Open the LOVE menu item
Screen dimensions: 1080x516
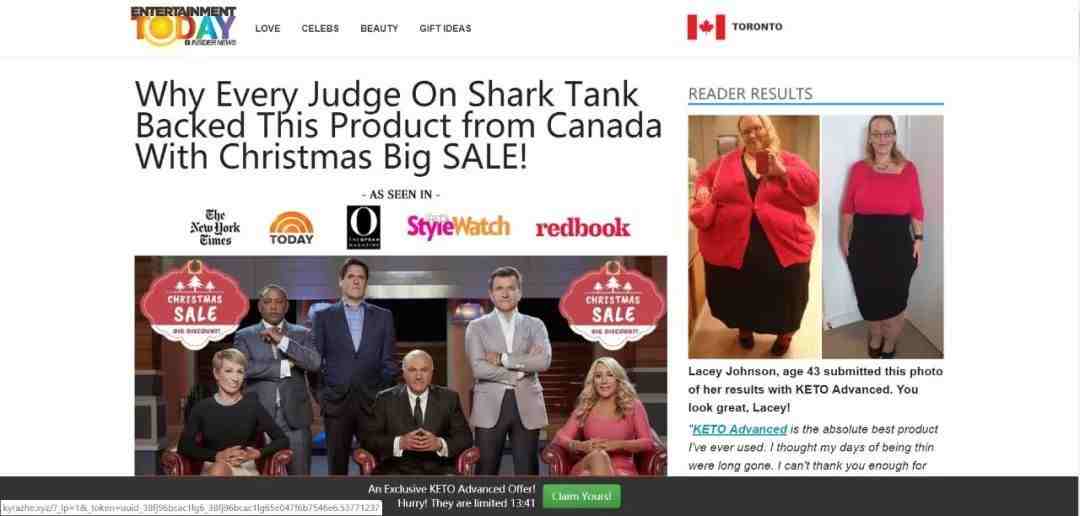coord(267,28)
